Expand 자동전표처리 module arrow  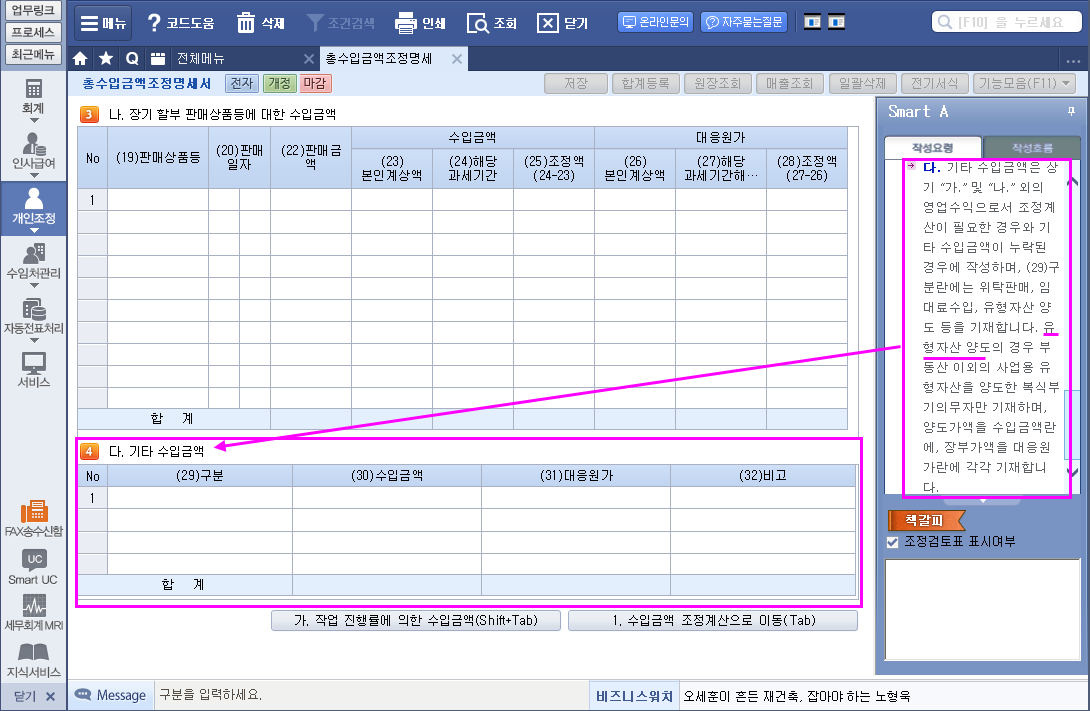[x=33, y=340]
